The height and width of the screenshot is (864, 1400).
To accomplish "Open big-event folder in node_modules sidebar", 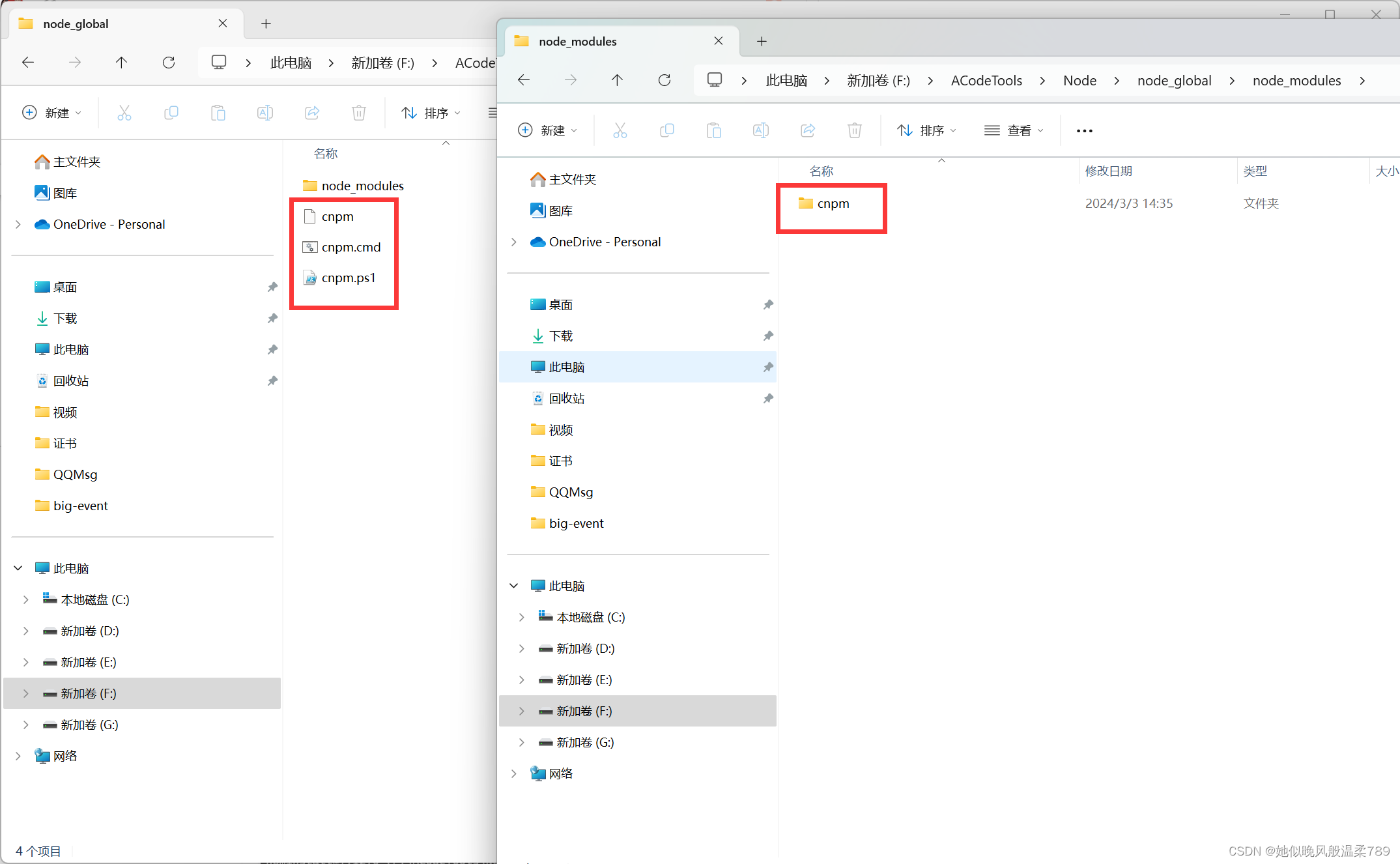I will 567,523.
